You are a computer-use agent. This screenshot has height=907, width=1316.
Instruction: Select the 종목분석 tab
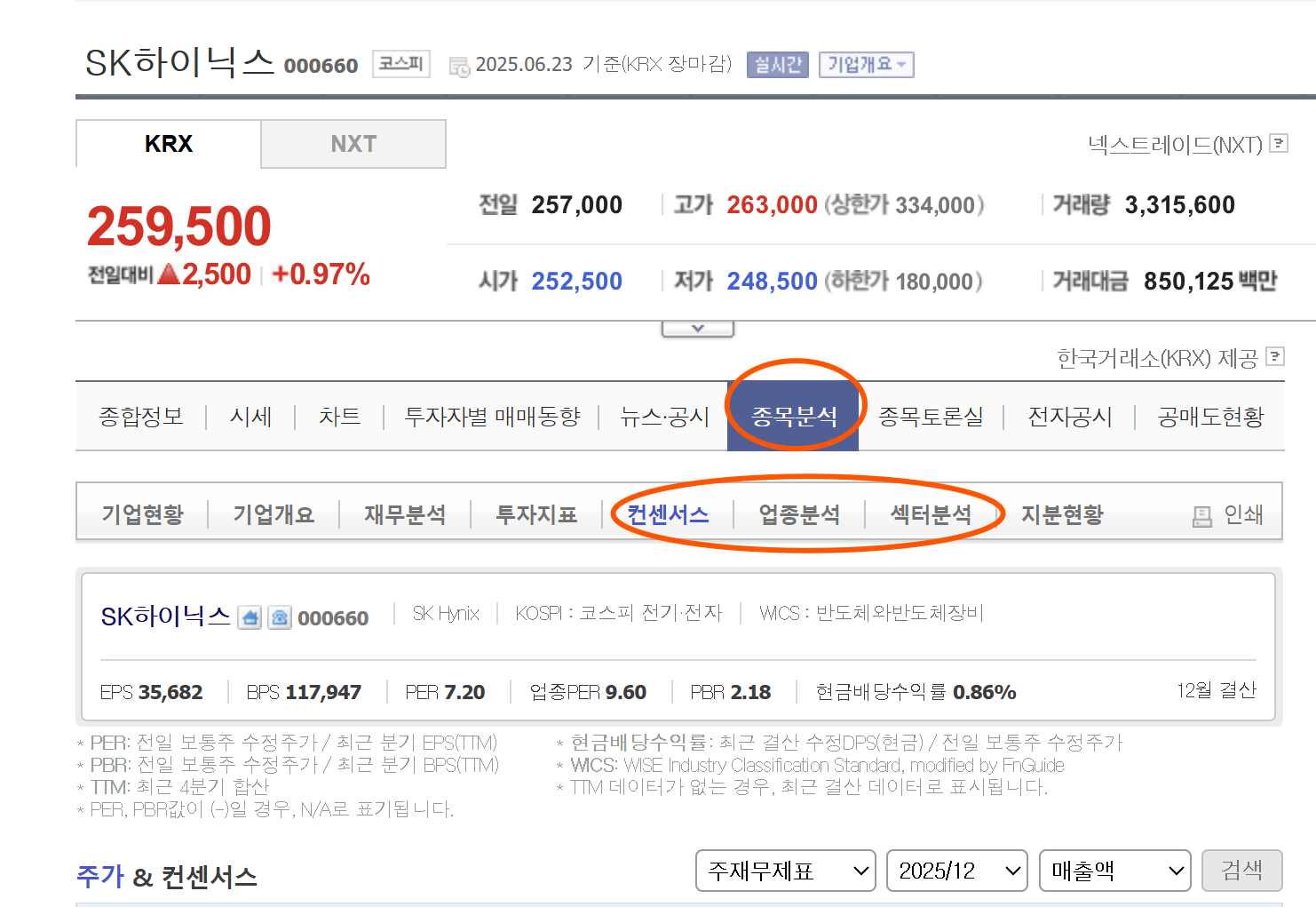pyautogui.click(x=794, y=417)
